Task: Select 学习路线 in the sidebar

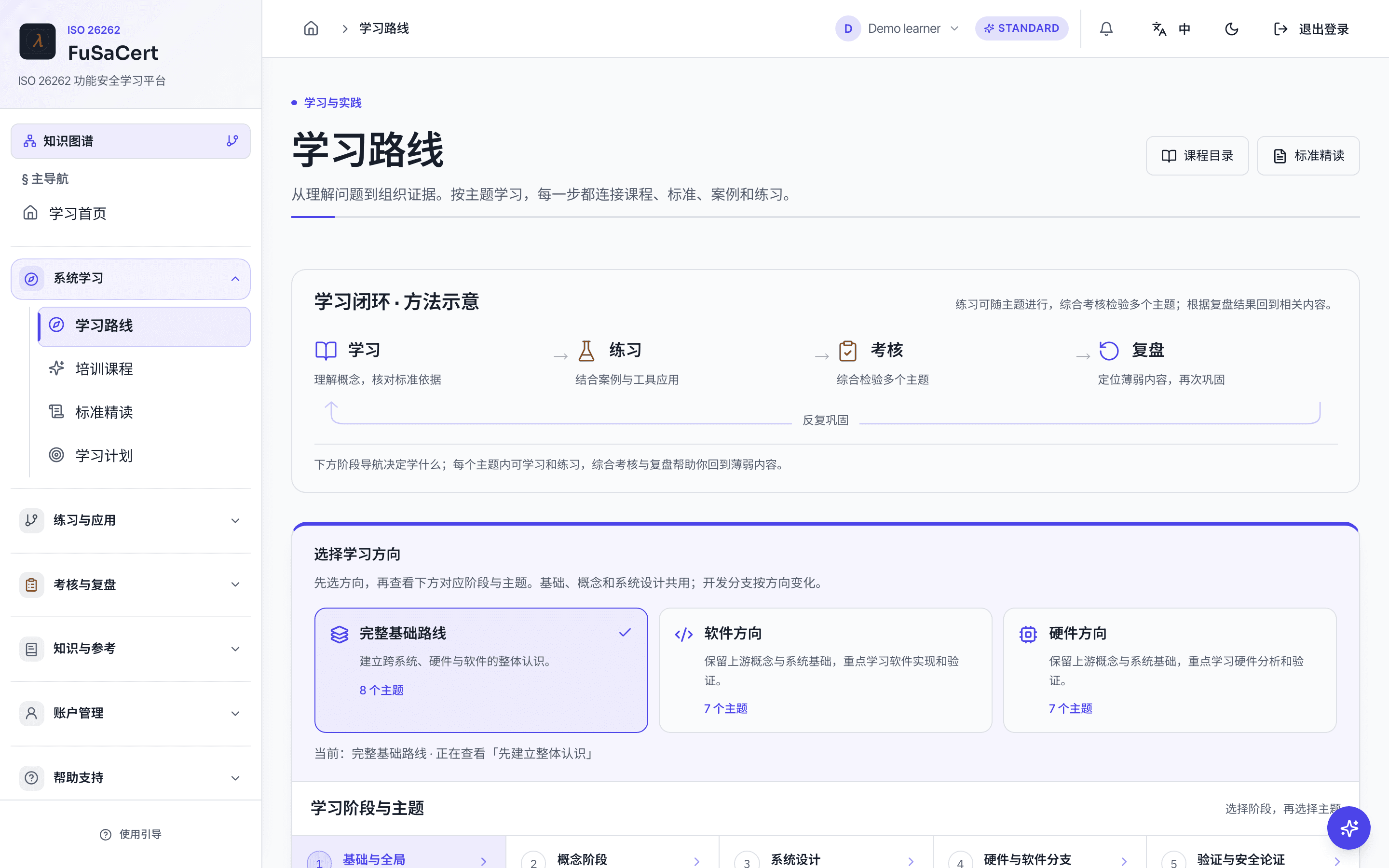Action: coord(144,325)
